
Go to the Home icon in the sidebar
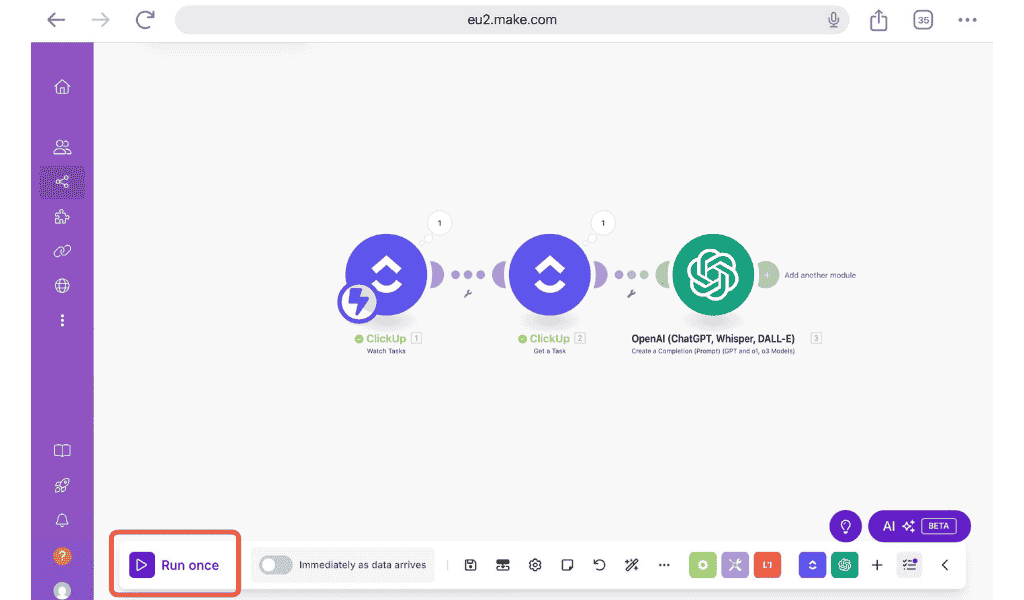62,87
